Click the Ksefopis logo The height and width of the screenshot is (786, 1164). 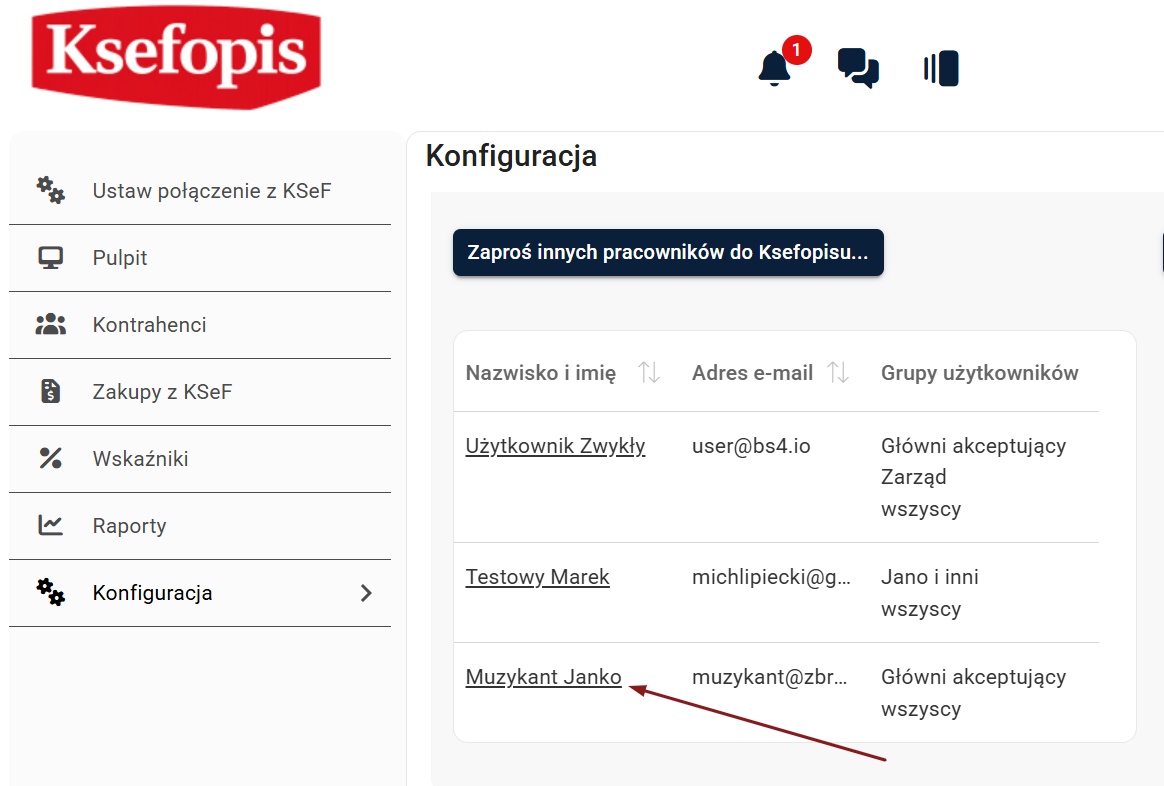point(176,55)
